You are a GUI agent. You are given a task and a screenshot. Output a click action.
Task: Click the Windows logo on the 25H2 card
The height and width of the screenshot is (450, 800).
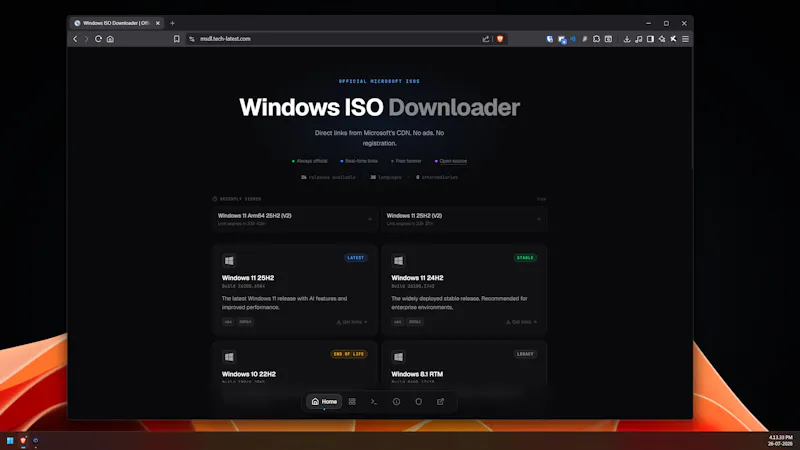pyautogui.click(x=229, y=261)
